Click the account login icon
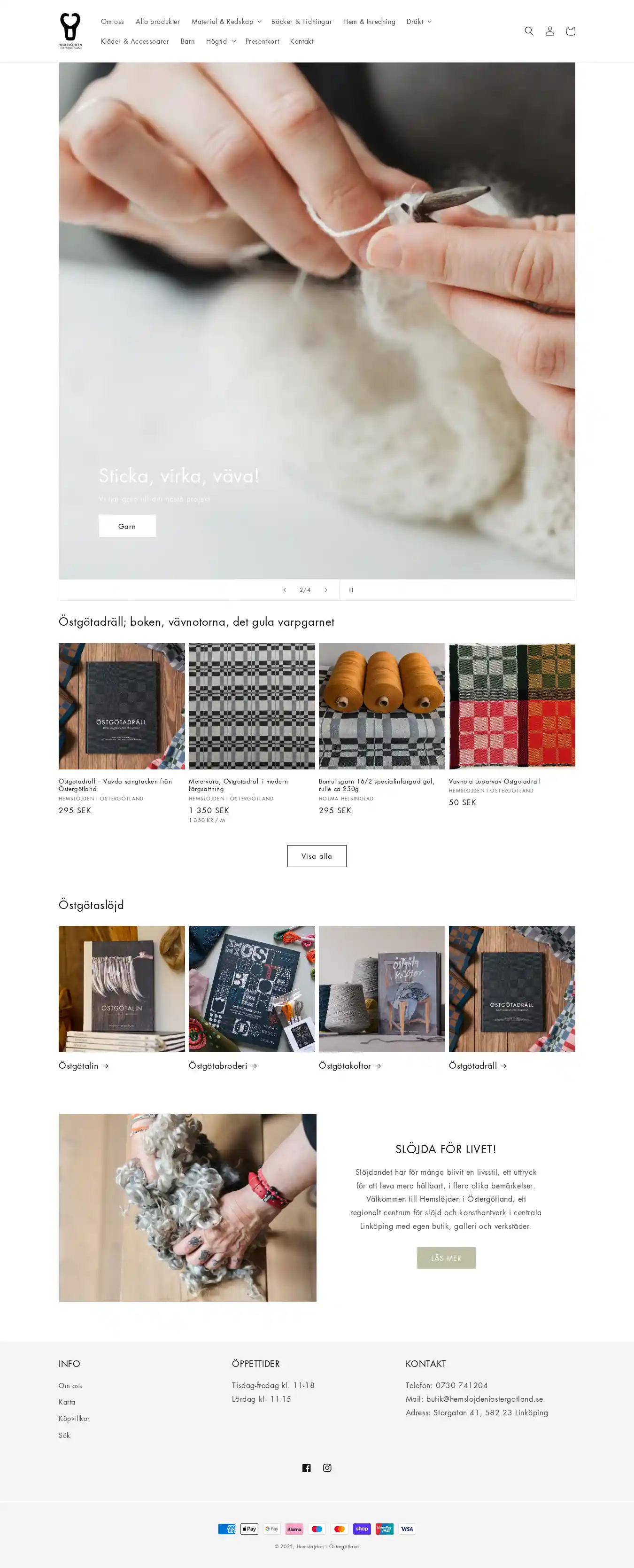 tap(549, 31)
